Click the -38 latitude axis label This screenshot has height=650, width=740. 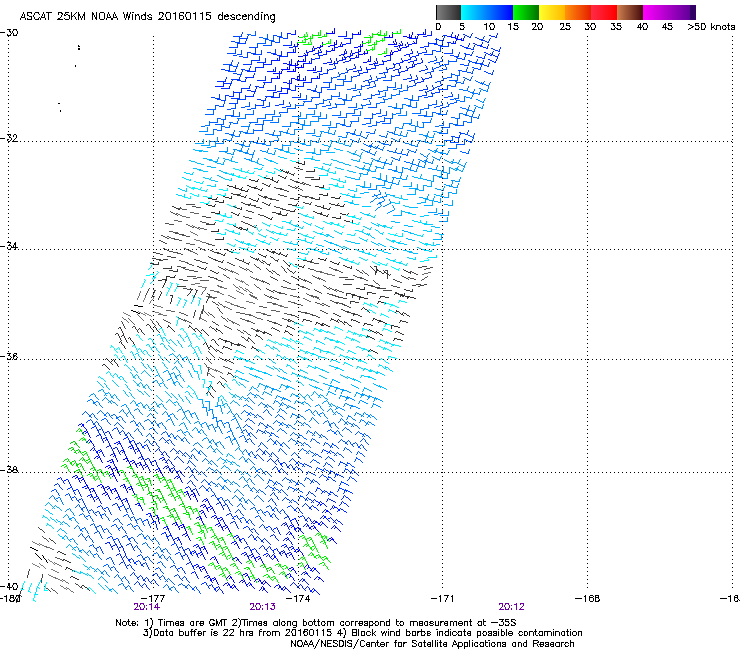tap(9, 470)
